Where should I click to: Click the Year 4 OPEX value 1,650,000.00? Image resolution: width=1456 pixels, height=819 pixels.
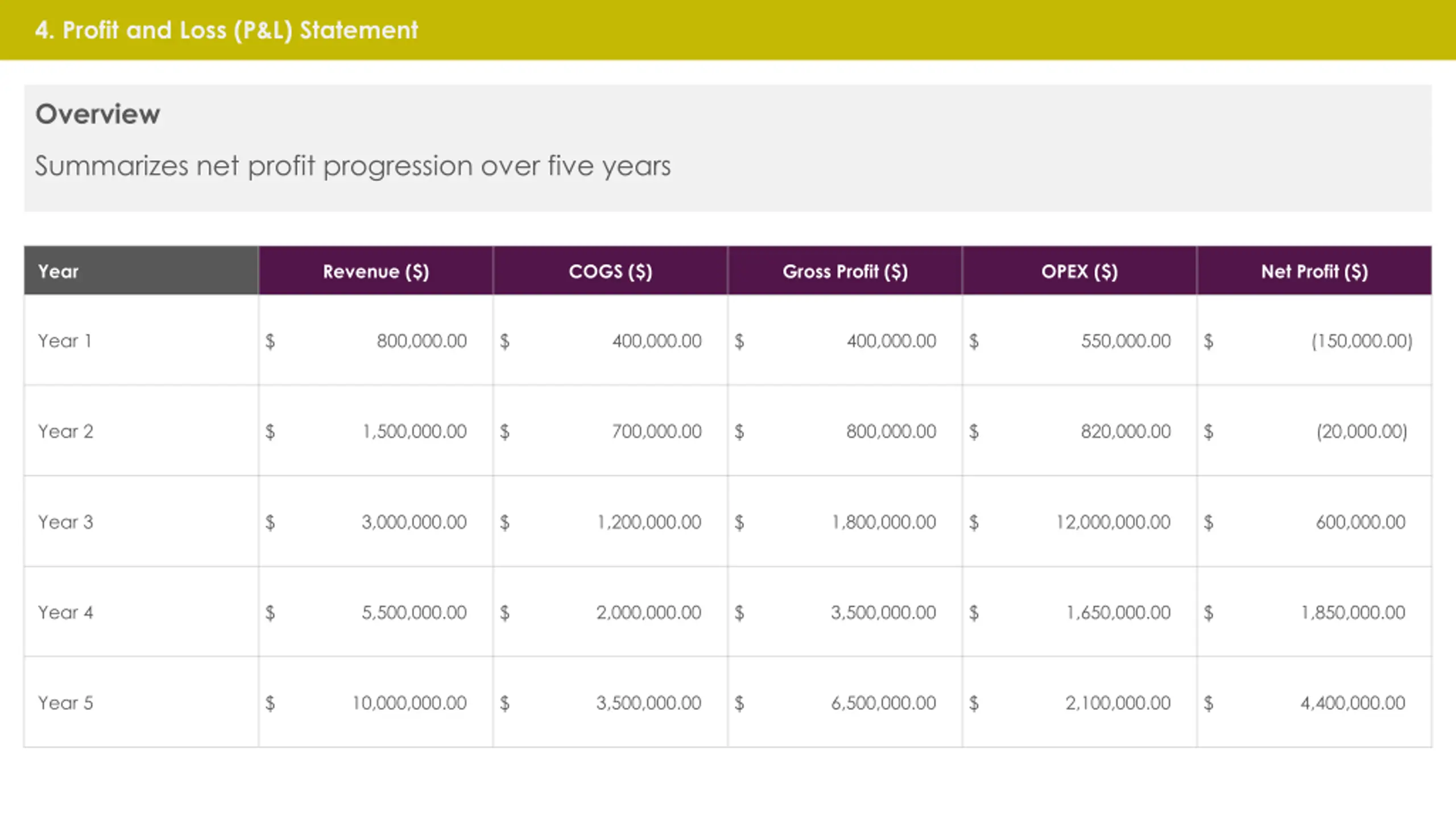[x=1118, y=612]
